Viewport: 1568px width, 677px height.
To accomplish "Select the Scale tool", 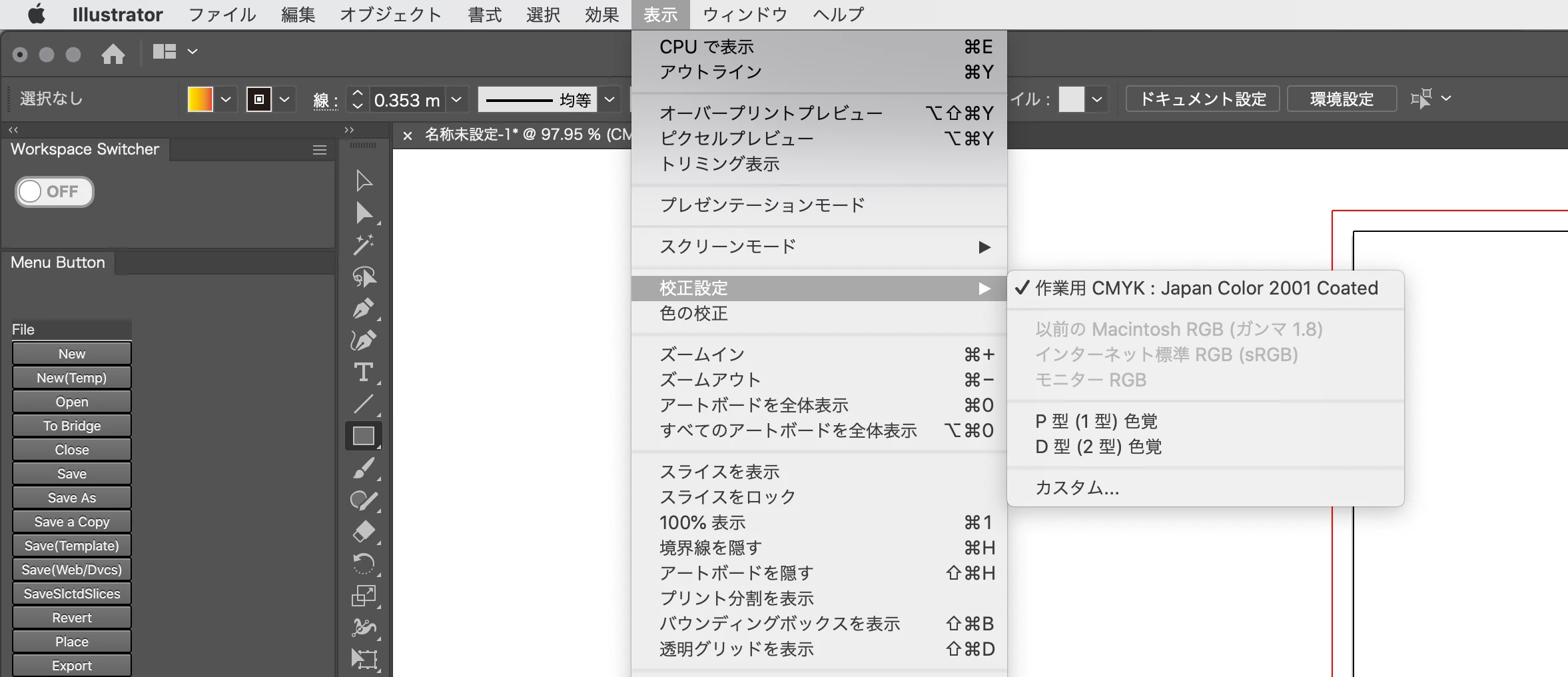I will 364,596.
